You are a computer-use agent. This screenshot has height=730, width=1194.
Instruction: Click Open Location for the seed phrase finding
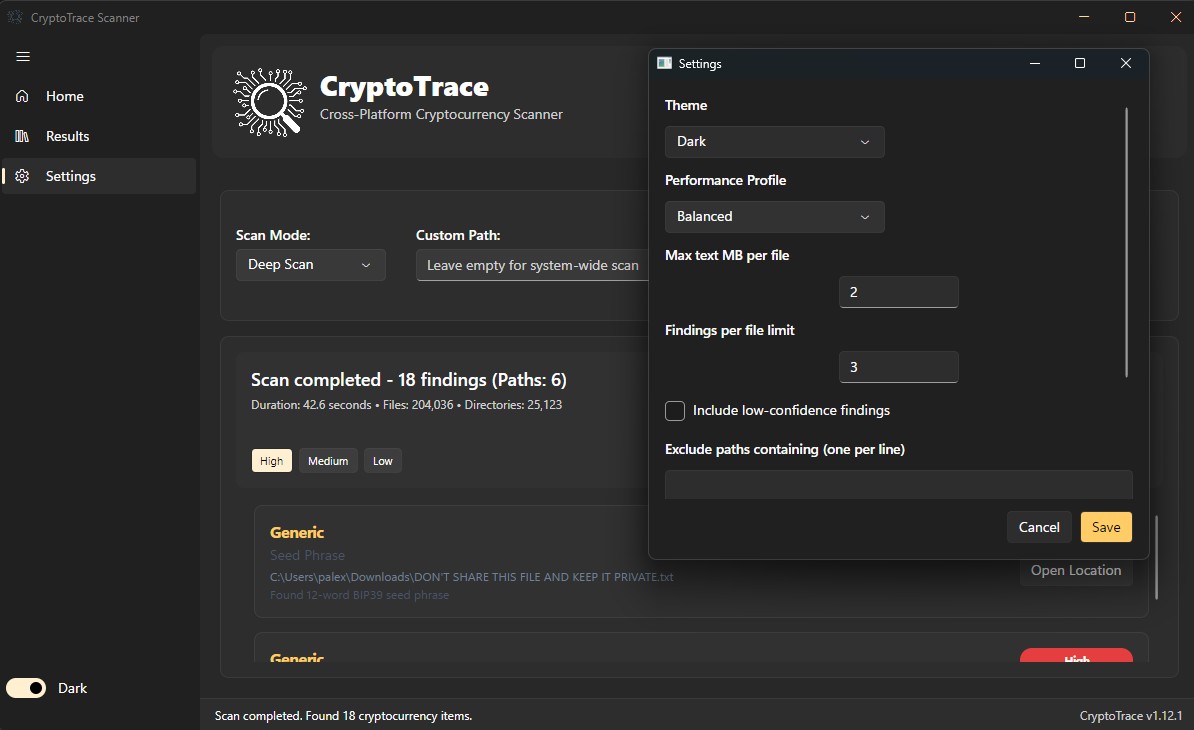[x=1075, y=570]
